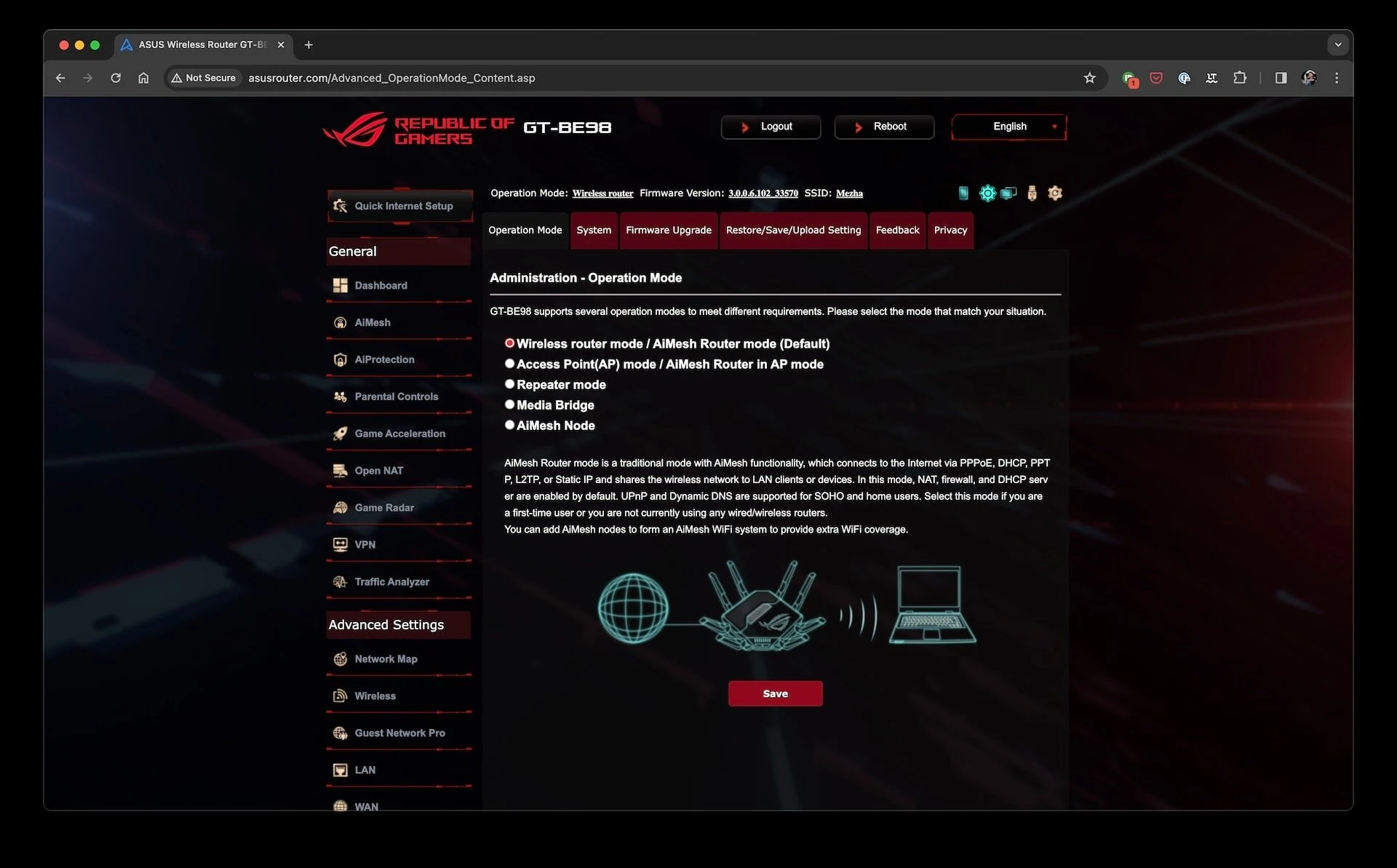Click the beige gear refresh status icon
Screen dimensions: 1397x868
pyautogui.click(x=1055, y=193)
